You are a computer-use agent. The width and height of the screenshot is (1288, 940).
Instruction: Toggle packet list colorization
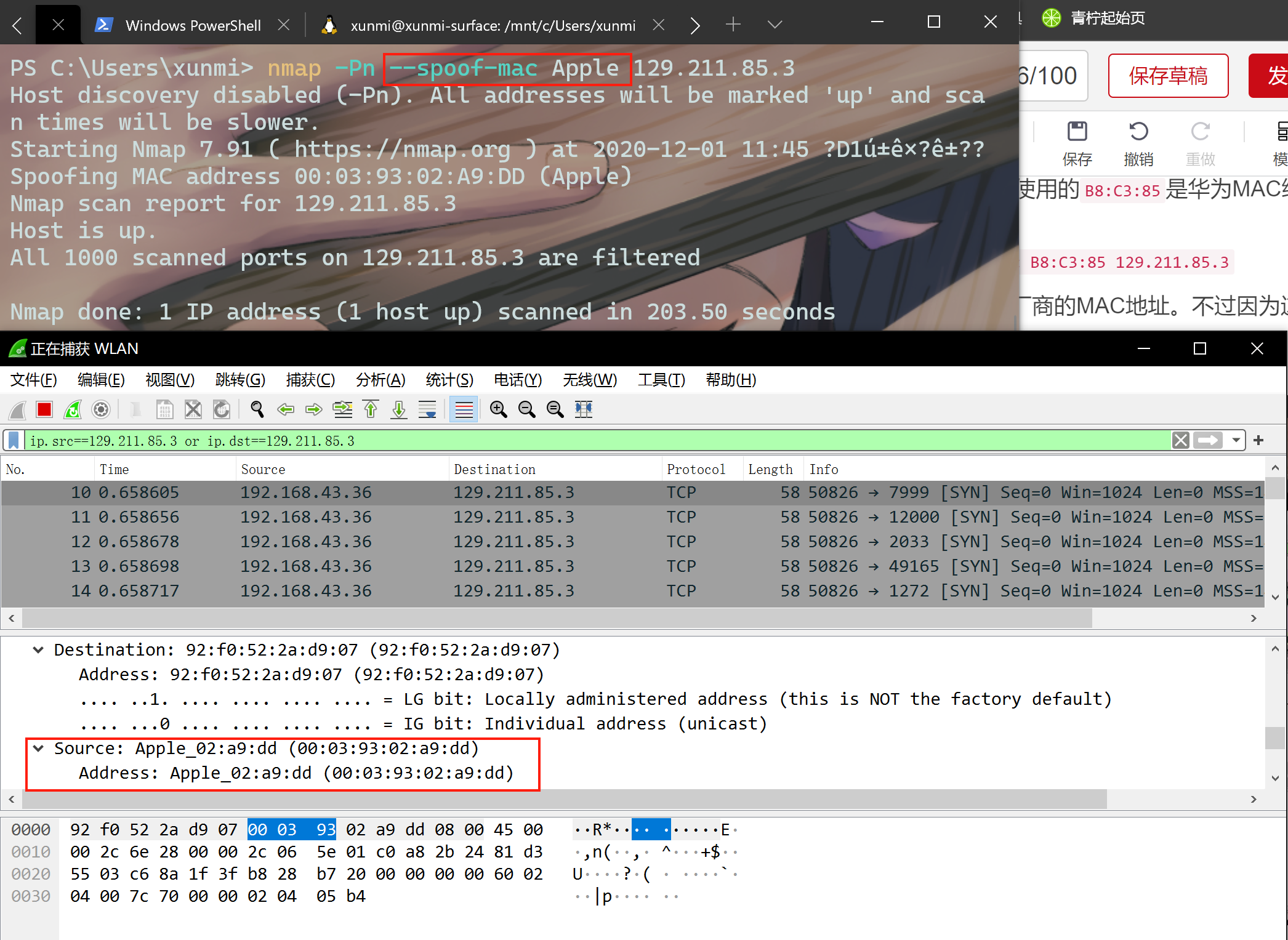[464, 409]
